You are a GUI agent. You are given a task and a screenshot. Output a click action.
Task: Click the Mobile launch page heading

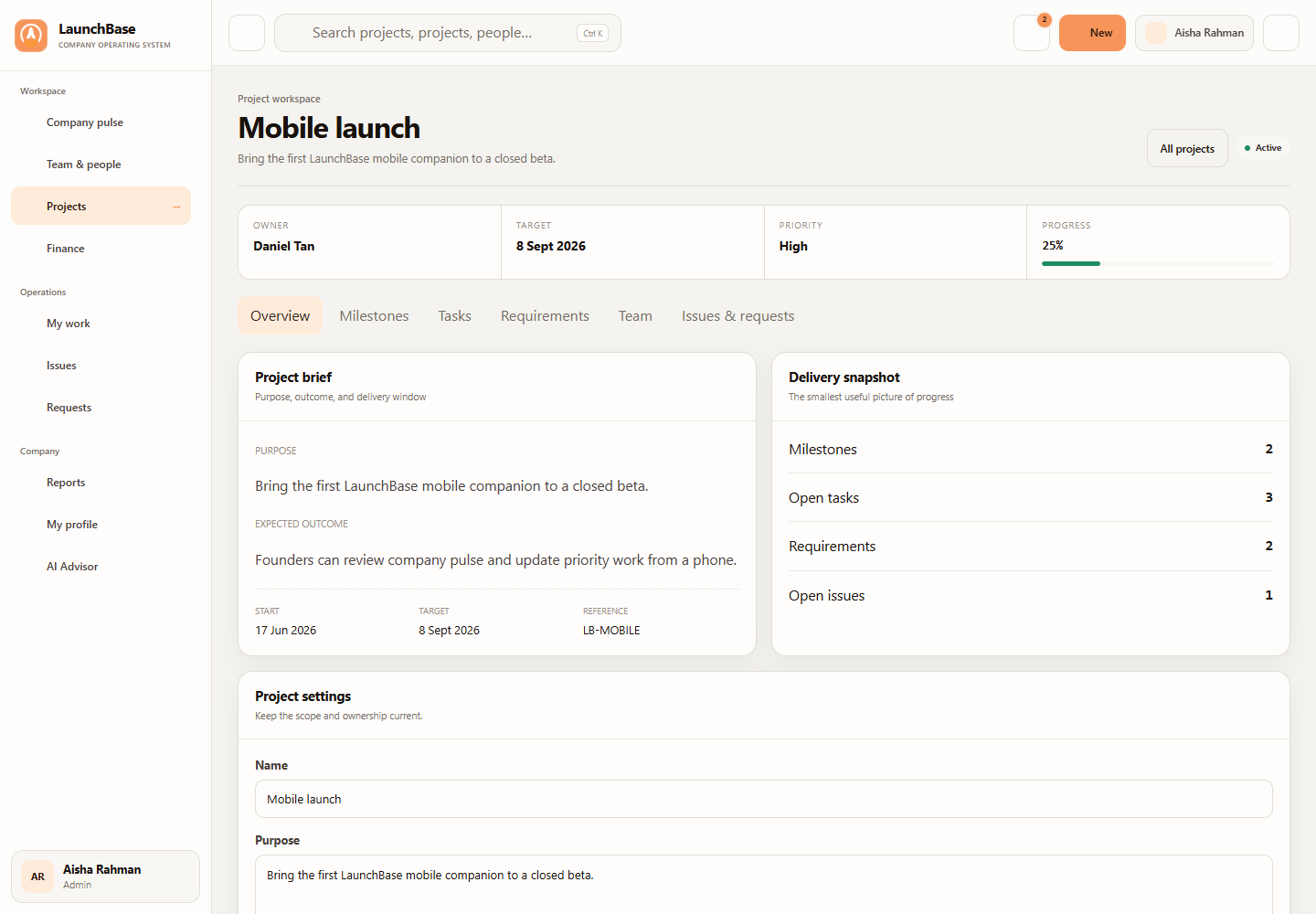(x=329, y=128)
